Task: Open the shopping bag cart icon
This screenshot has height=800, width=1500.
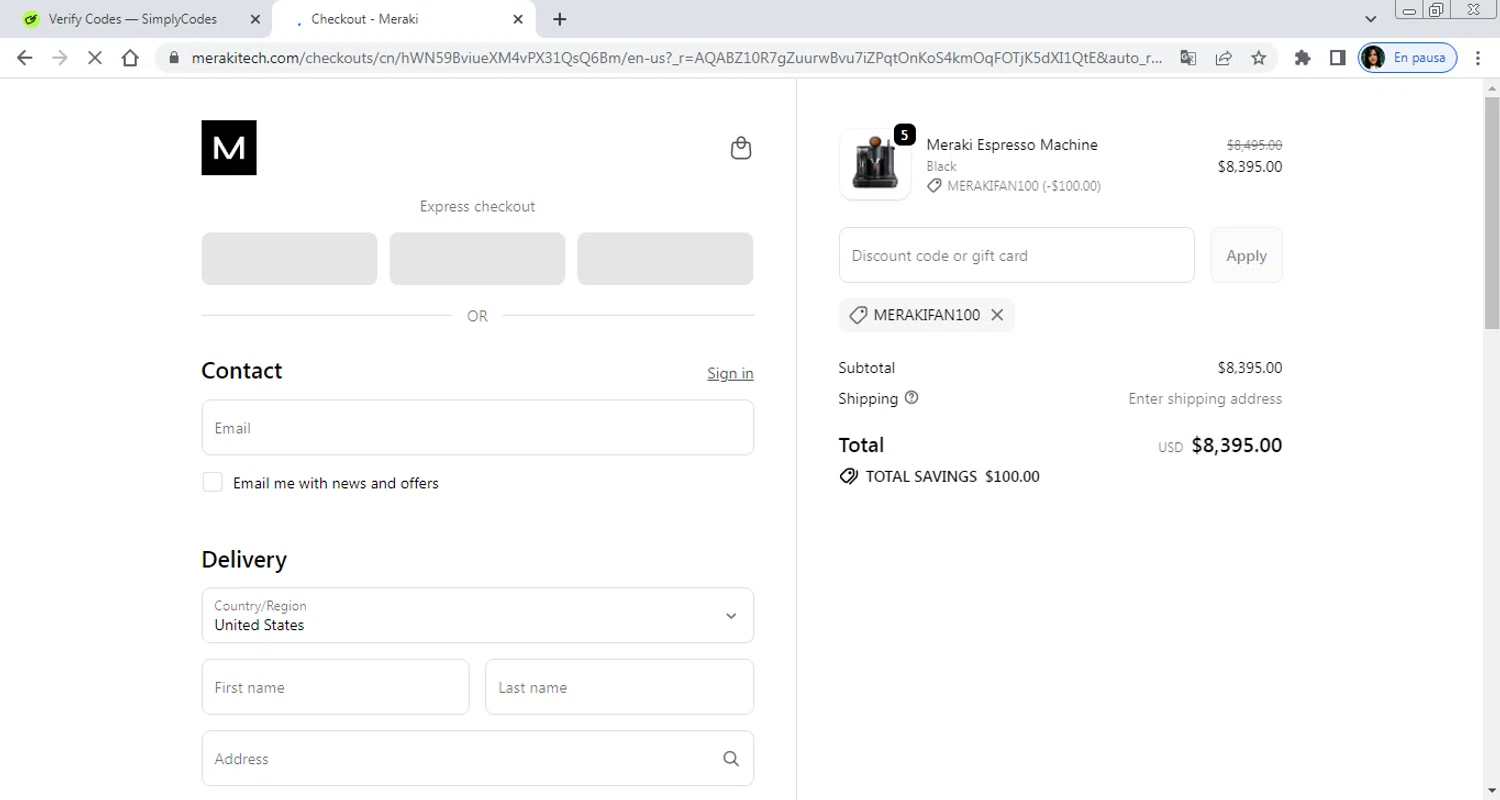Action: click(741, 148)
